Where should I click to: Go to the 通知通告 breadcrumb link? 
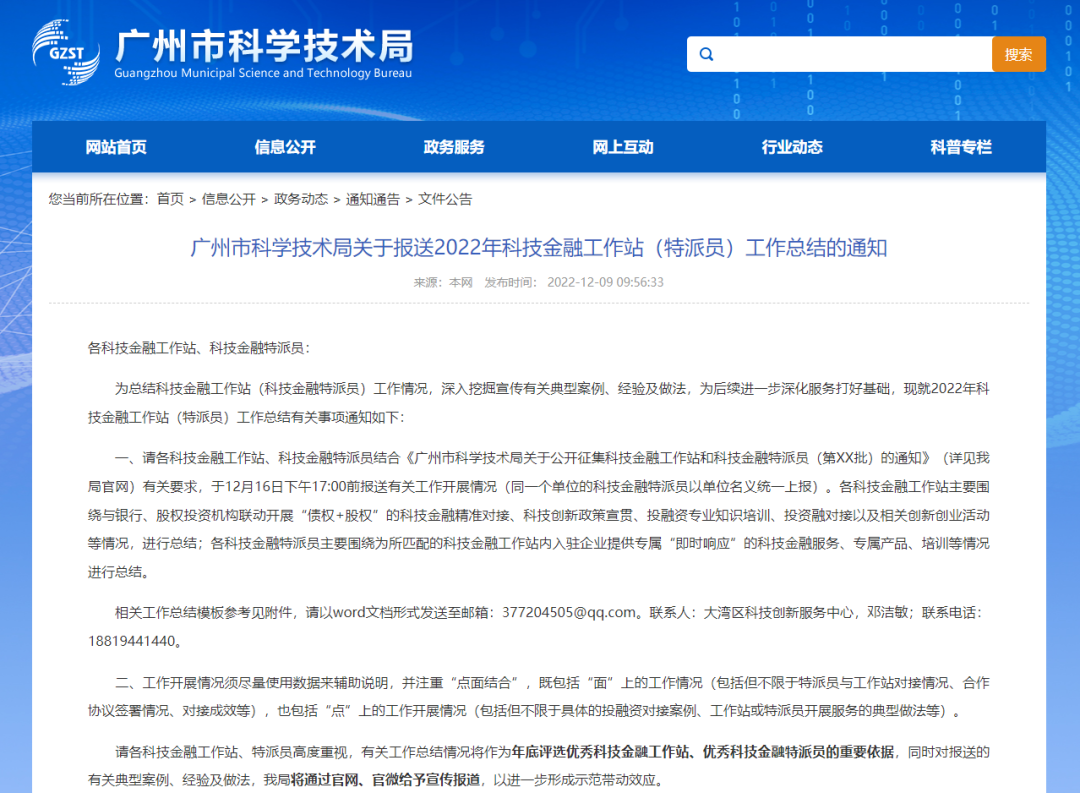pyautogui.click(x=373, y=199)
